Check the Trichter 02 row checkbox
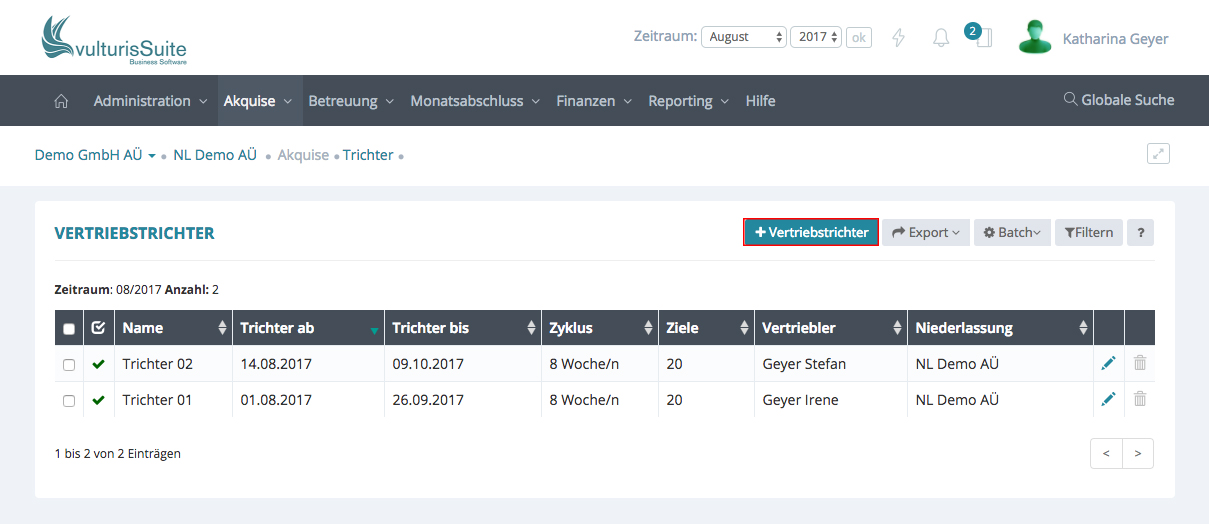The image size is (1209, 524). [x=69, y=365]
